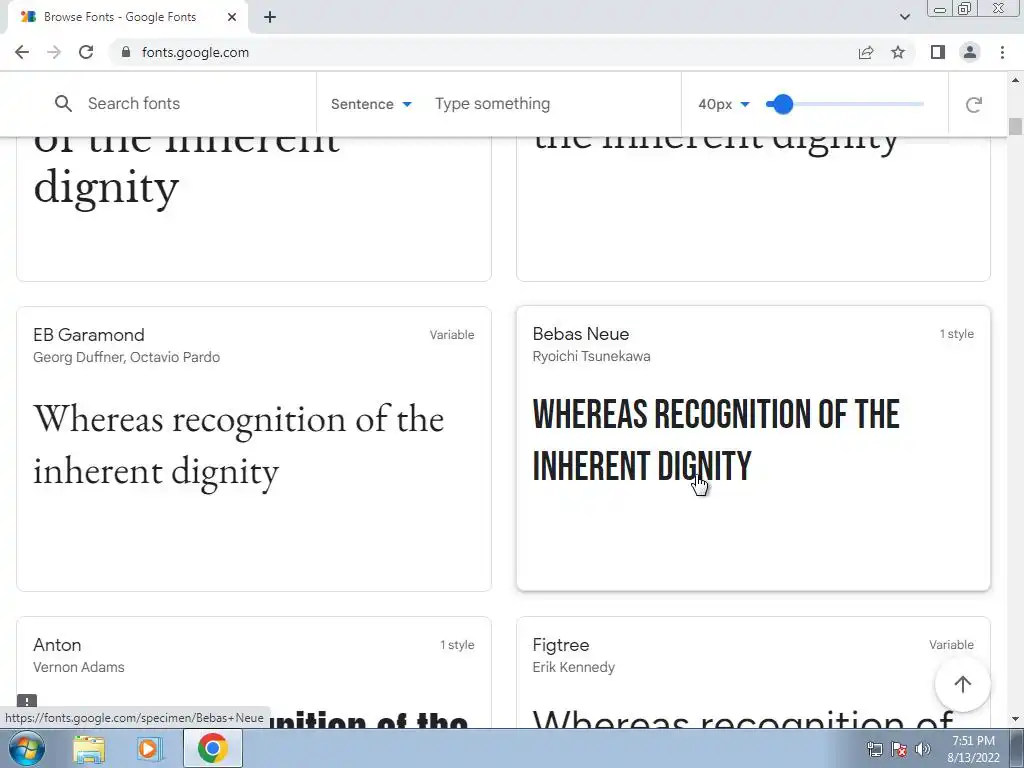Viewport: 1024px width, 768px height.
Task: Reset preview settings with the circular arrow icon
Action: click(974, 104)
